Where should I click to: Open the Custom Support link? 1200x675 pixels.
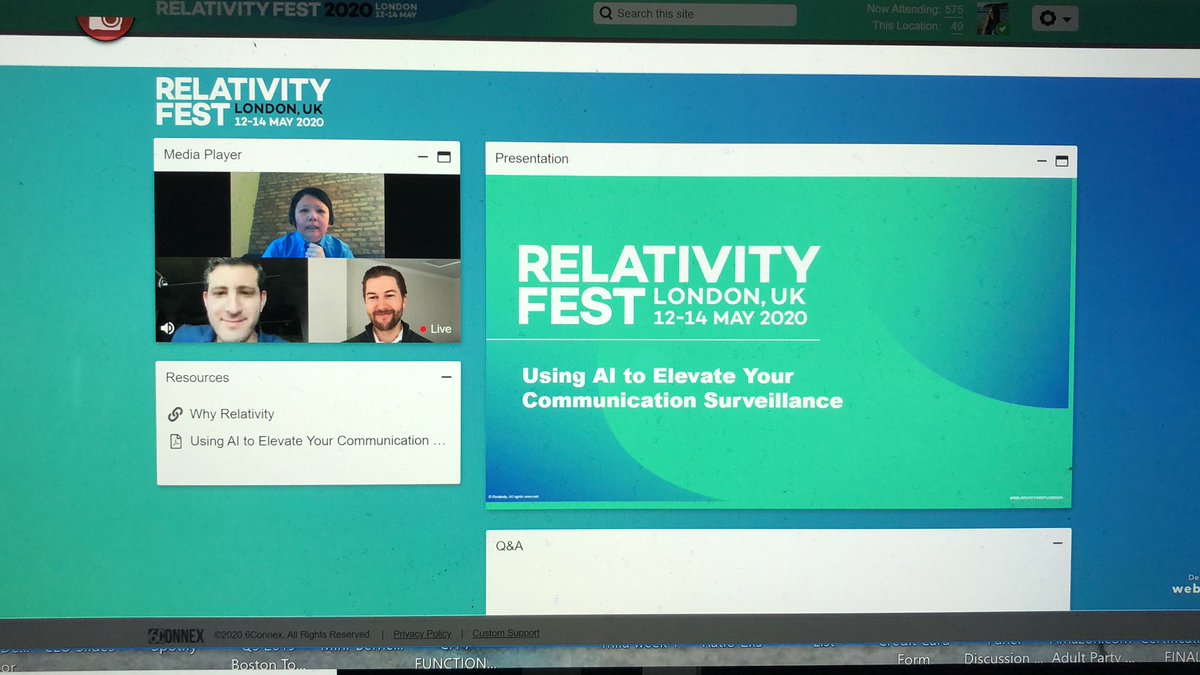[x=506, y=634]
